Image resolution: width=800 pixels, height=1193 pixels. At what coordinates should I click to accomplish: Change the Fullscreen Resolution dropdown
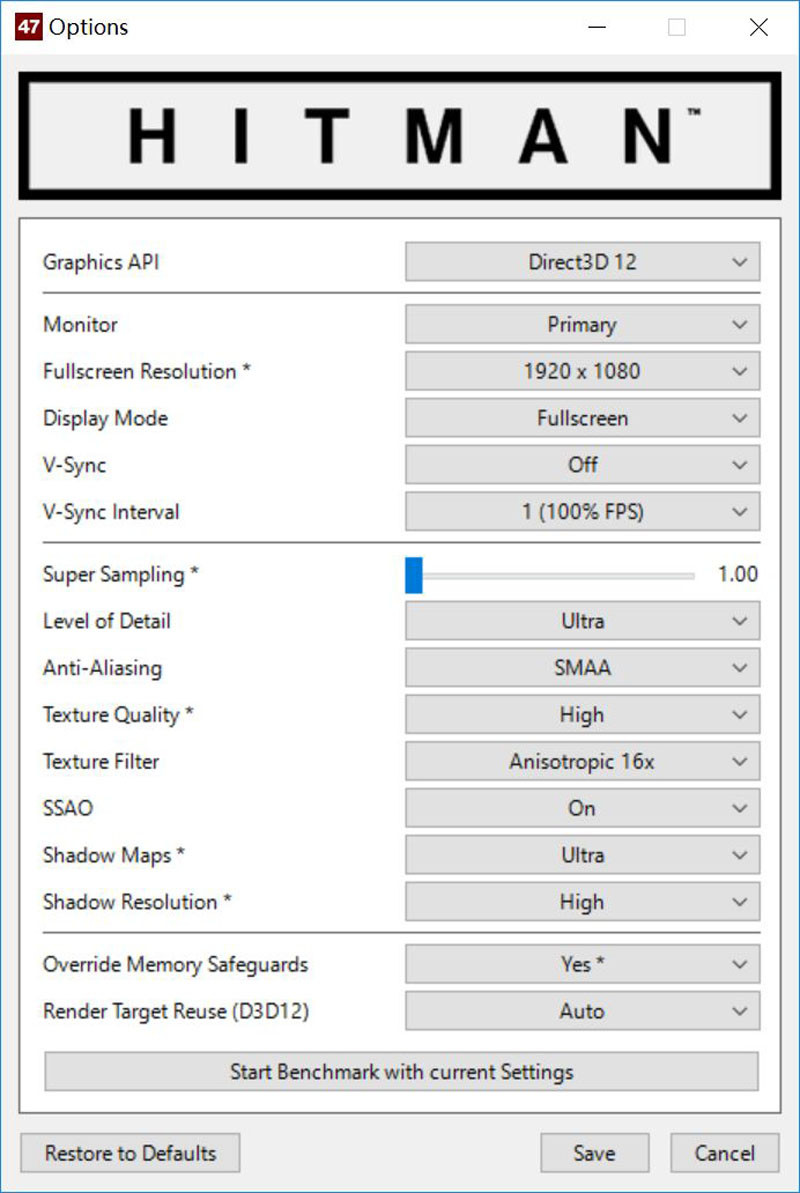point(582,371)
